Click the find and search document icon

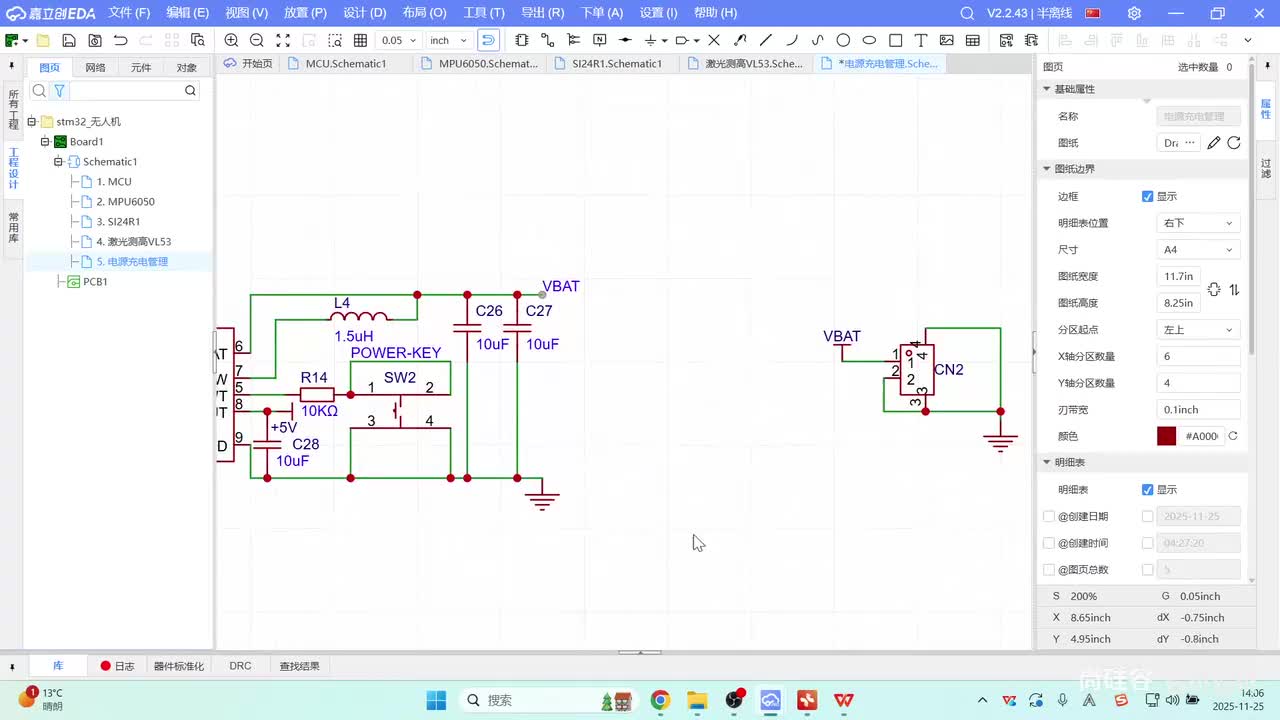198,40
